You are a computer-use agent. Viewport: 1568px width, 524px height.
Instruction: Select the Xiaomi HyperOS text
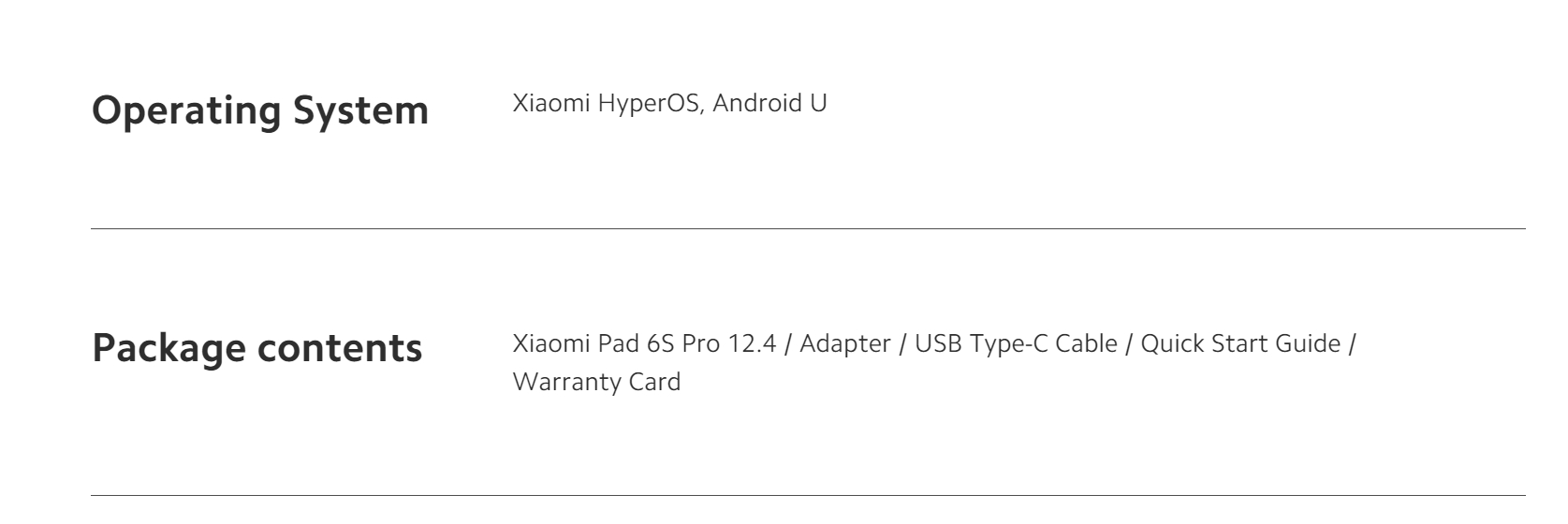point(607,104)
